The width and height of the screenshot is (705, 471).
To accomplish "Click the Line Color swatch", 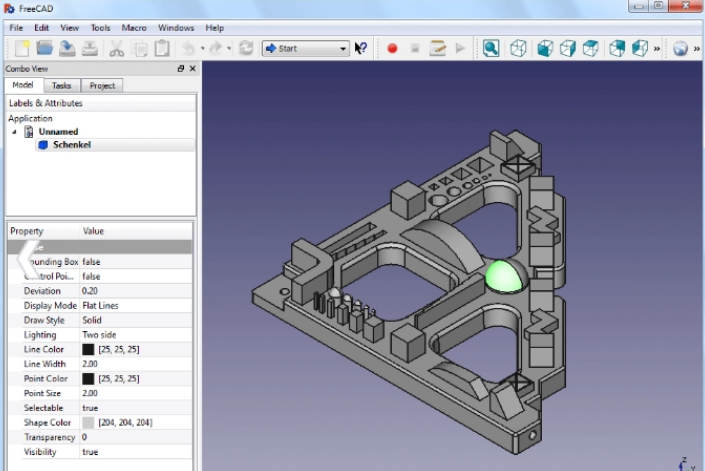I will tap(88, 349).
